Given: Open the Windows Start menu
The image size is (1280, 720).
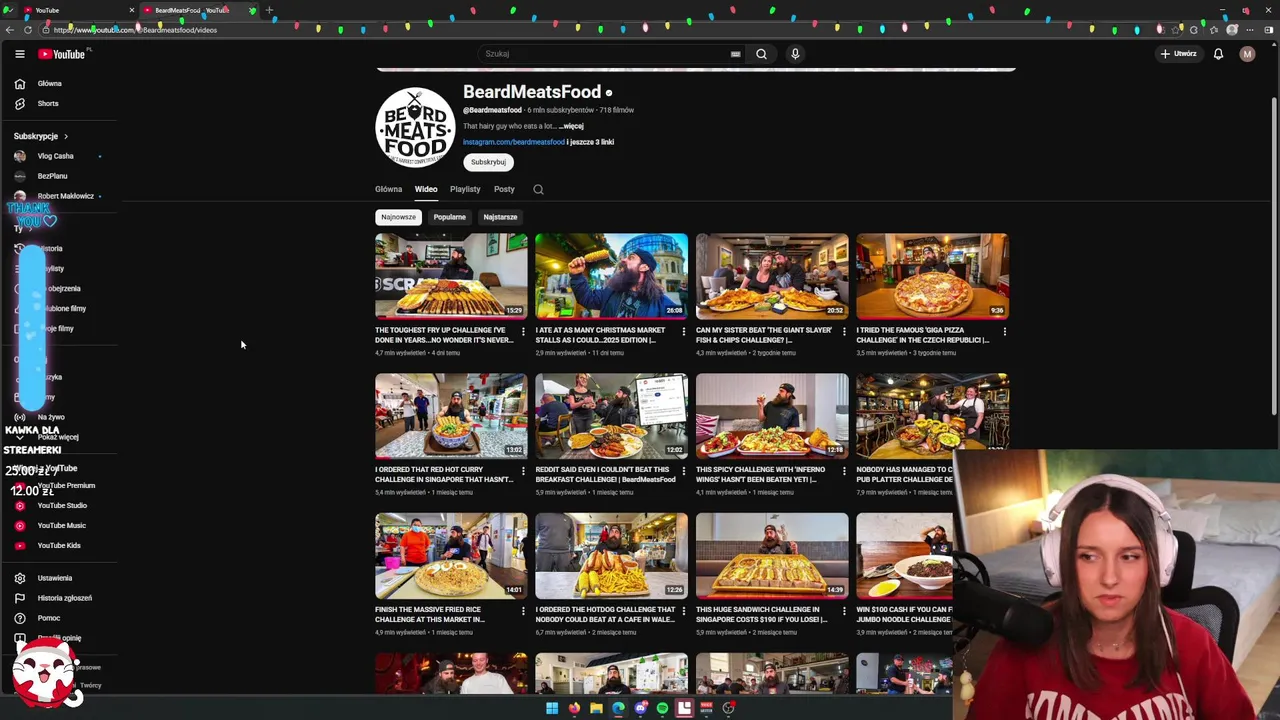Looking at the screenshot, I should tap(552, 708).
